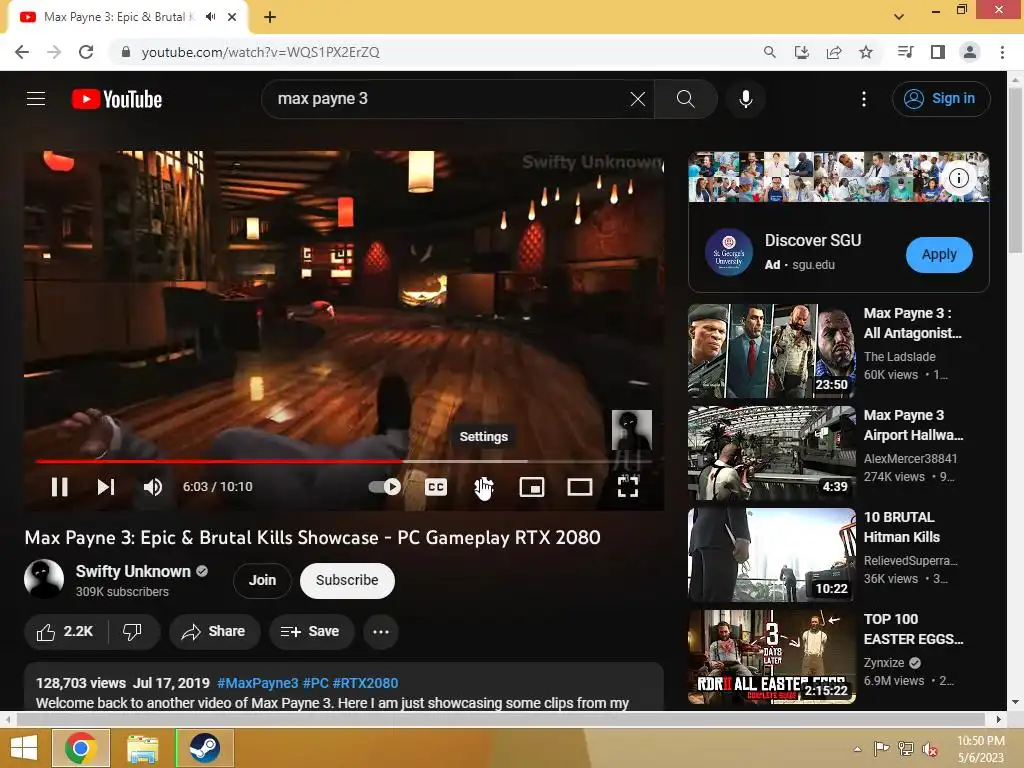Image resolution: width=1024 pixels, height=768 pixels.
Task: Open the #RTX2080 hashtag
Action: pos(365,683)
